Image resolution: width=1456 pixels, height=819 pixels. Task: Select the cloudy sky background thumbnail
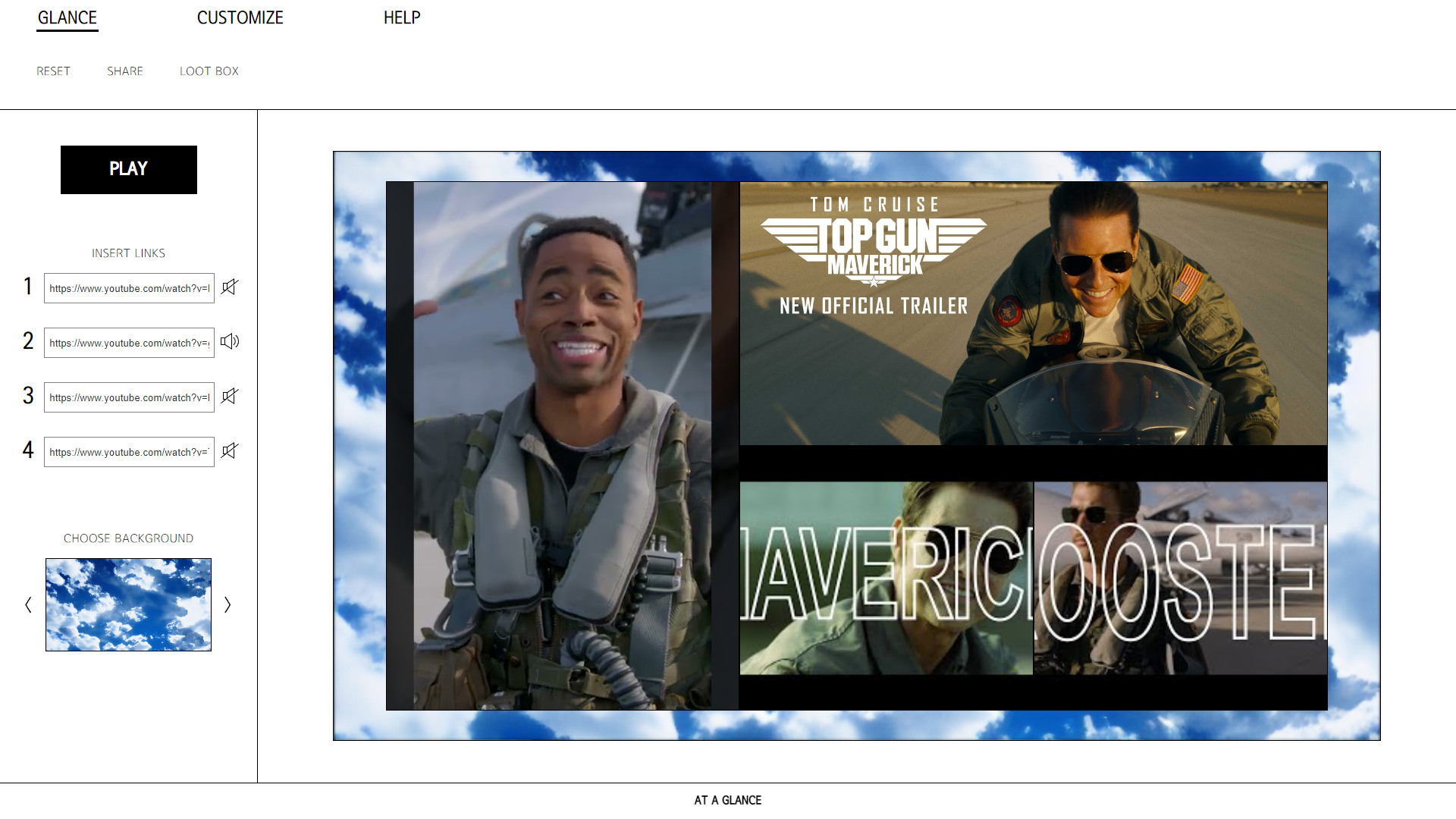128,604
